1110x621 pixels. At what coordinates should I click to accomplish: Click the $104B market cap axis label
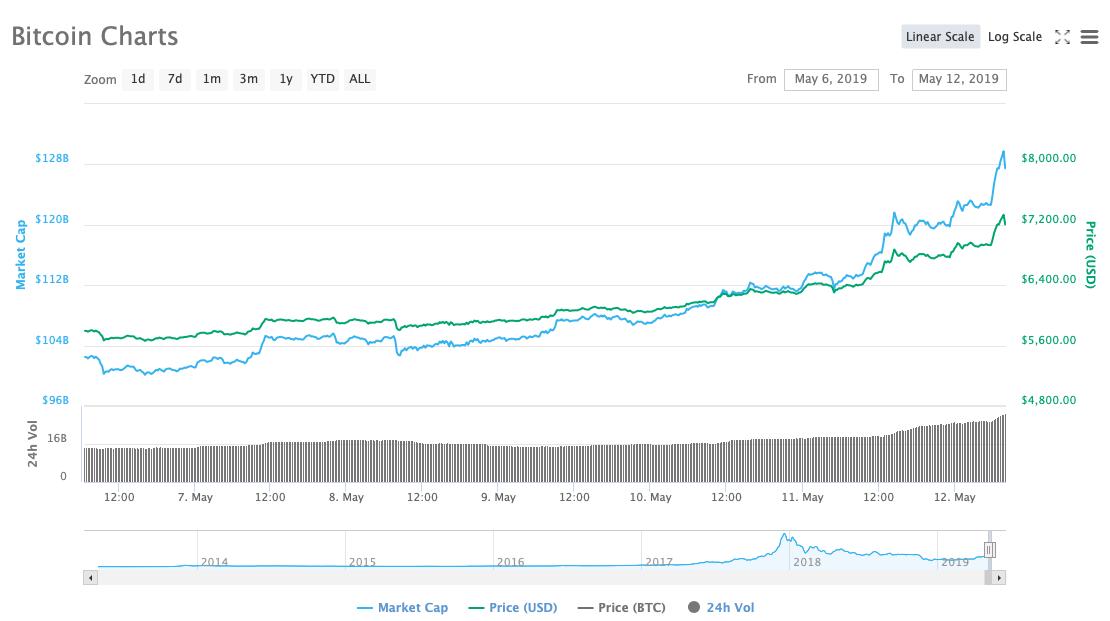[52, 340]
